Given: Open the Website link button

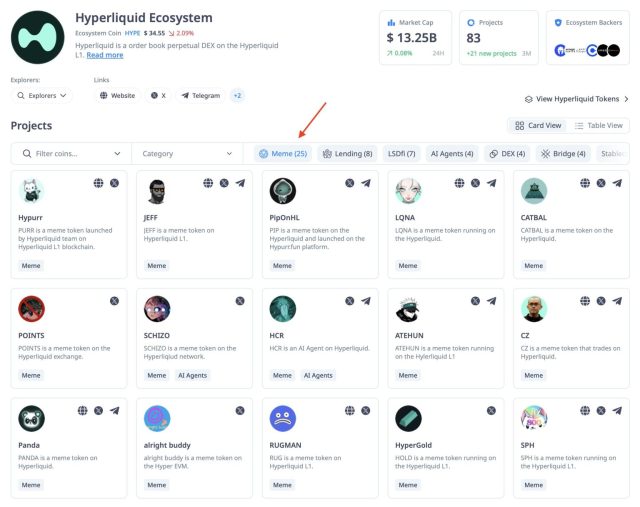Looking at the screenshot, I should [117, 96].
